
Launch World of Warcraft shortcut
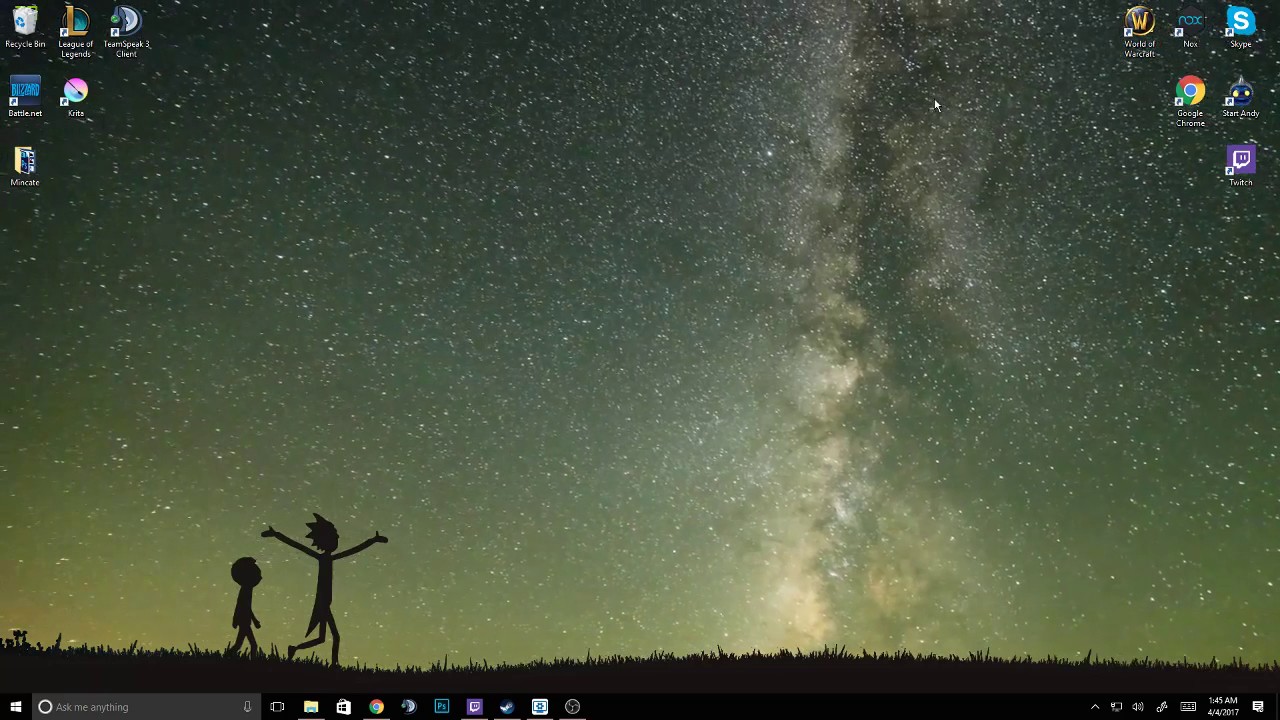(x=1139, y=32)
